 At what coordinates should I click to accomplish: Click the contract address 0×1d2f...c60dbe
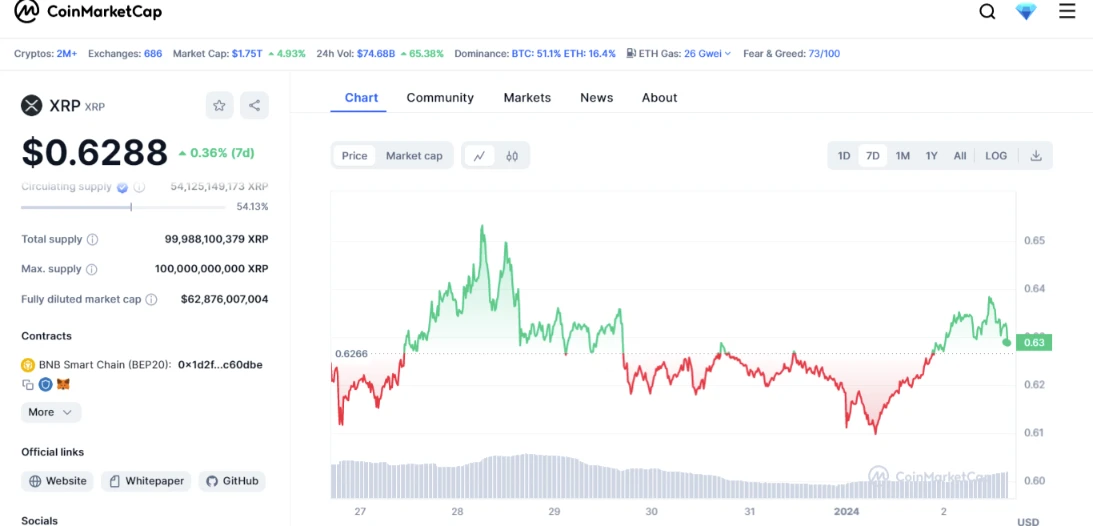[x=220, y=364]
